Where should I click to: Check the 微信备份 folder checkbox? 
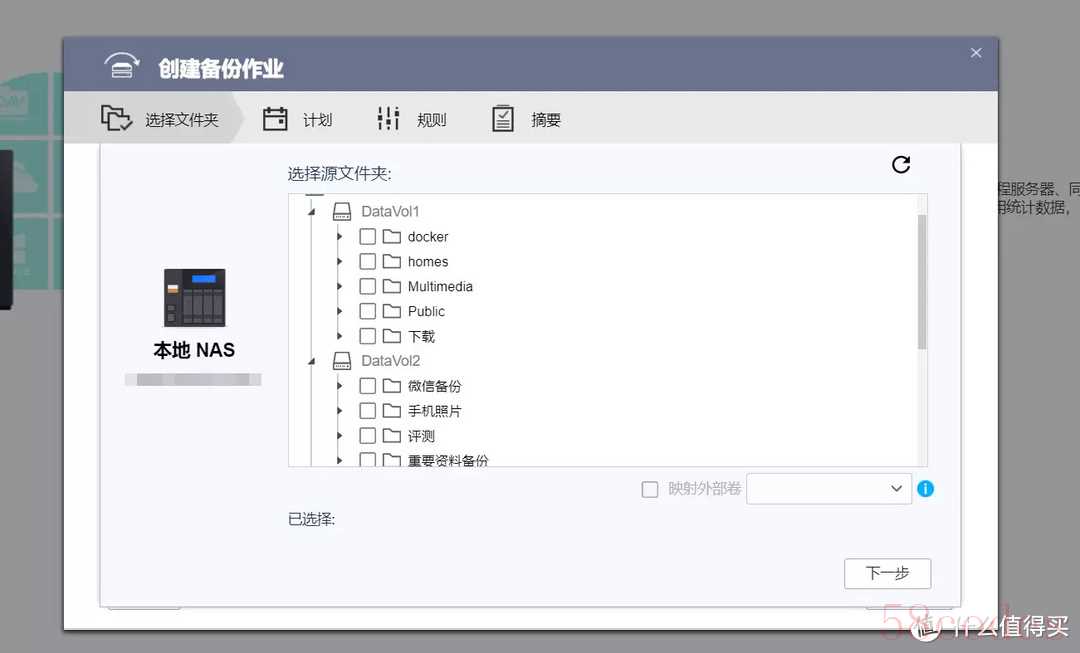[368, 386]
